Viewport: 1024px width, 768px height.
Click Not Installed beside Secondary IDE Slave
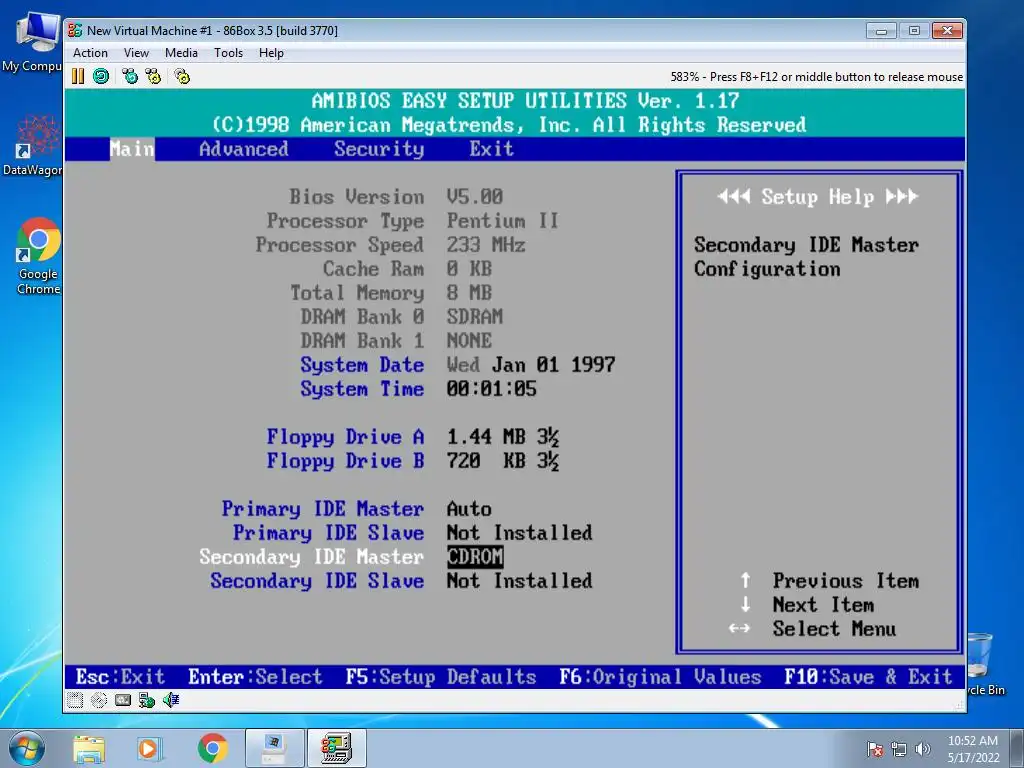(519, 581)
